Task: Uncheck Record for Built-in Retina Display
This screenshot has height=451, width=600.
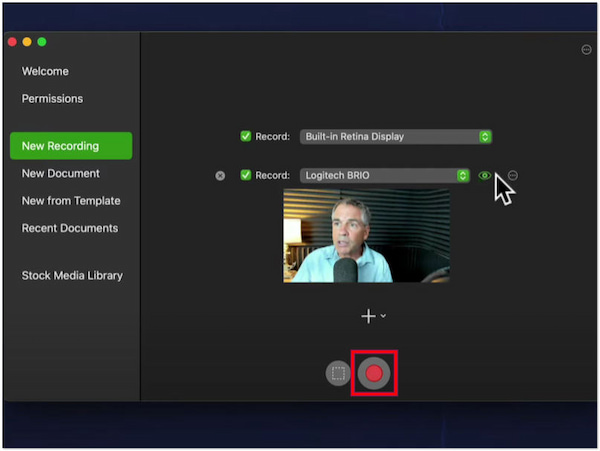Action: point(246,136)
